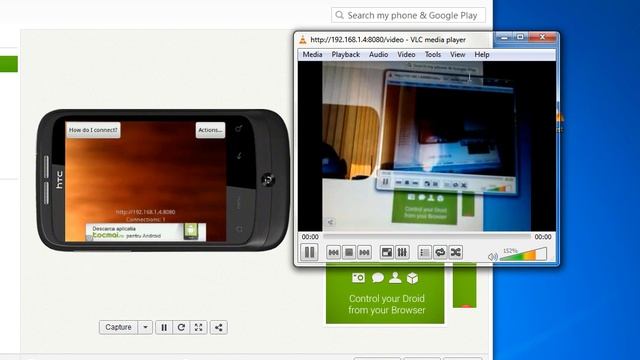Viewport: 640px width, 360px height.
Task: Click the remaining time label in VLC
Action: [543, 237]
